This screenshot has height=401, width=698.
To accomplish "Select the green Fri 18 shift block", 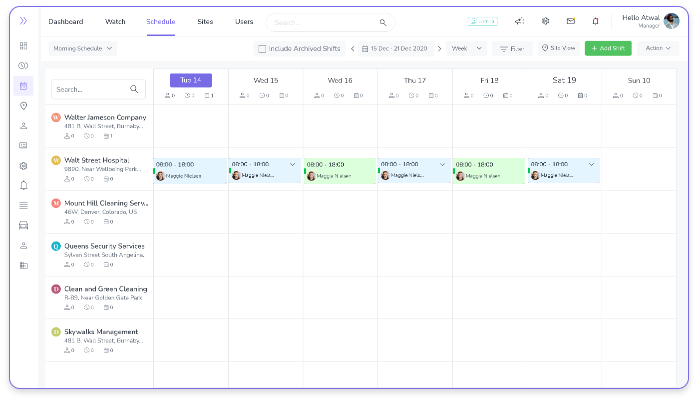I will pos(488,170).
